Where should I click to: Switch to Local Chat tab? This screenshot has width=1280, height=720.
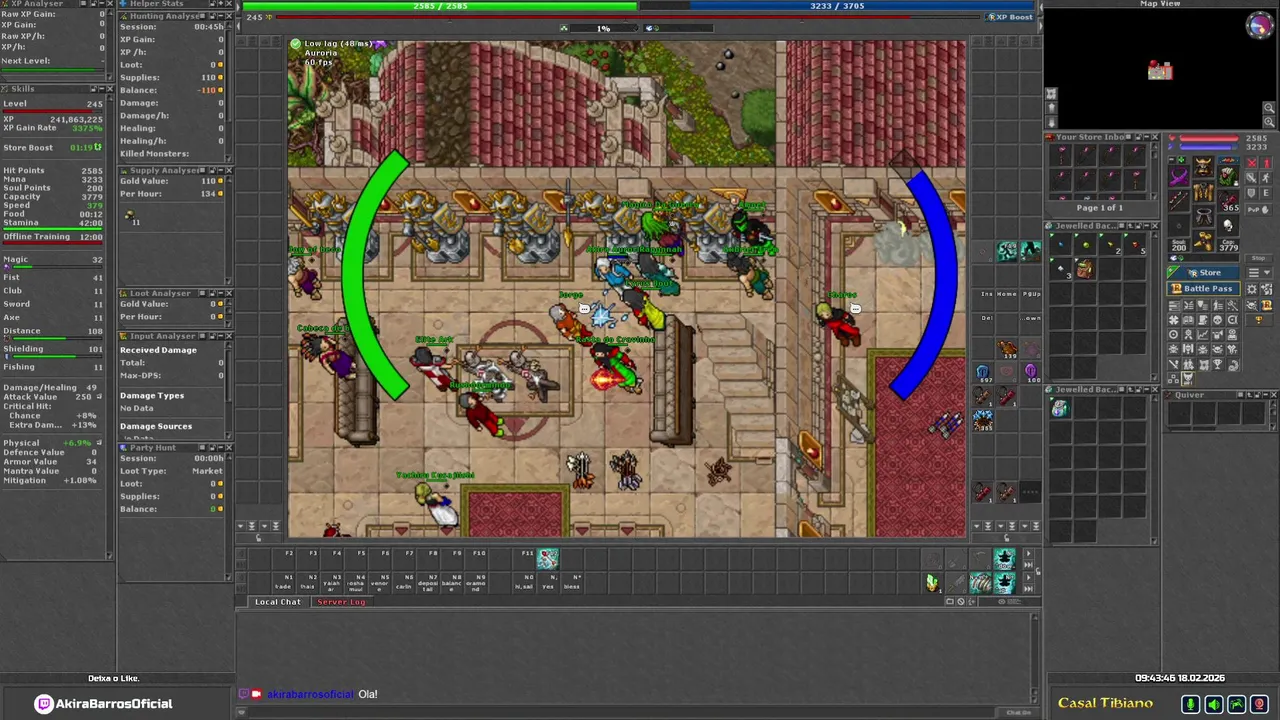click(x=277, y=602)
